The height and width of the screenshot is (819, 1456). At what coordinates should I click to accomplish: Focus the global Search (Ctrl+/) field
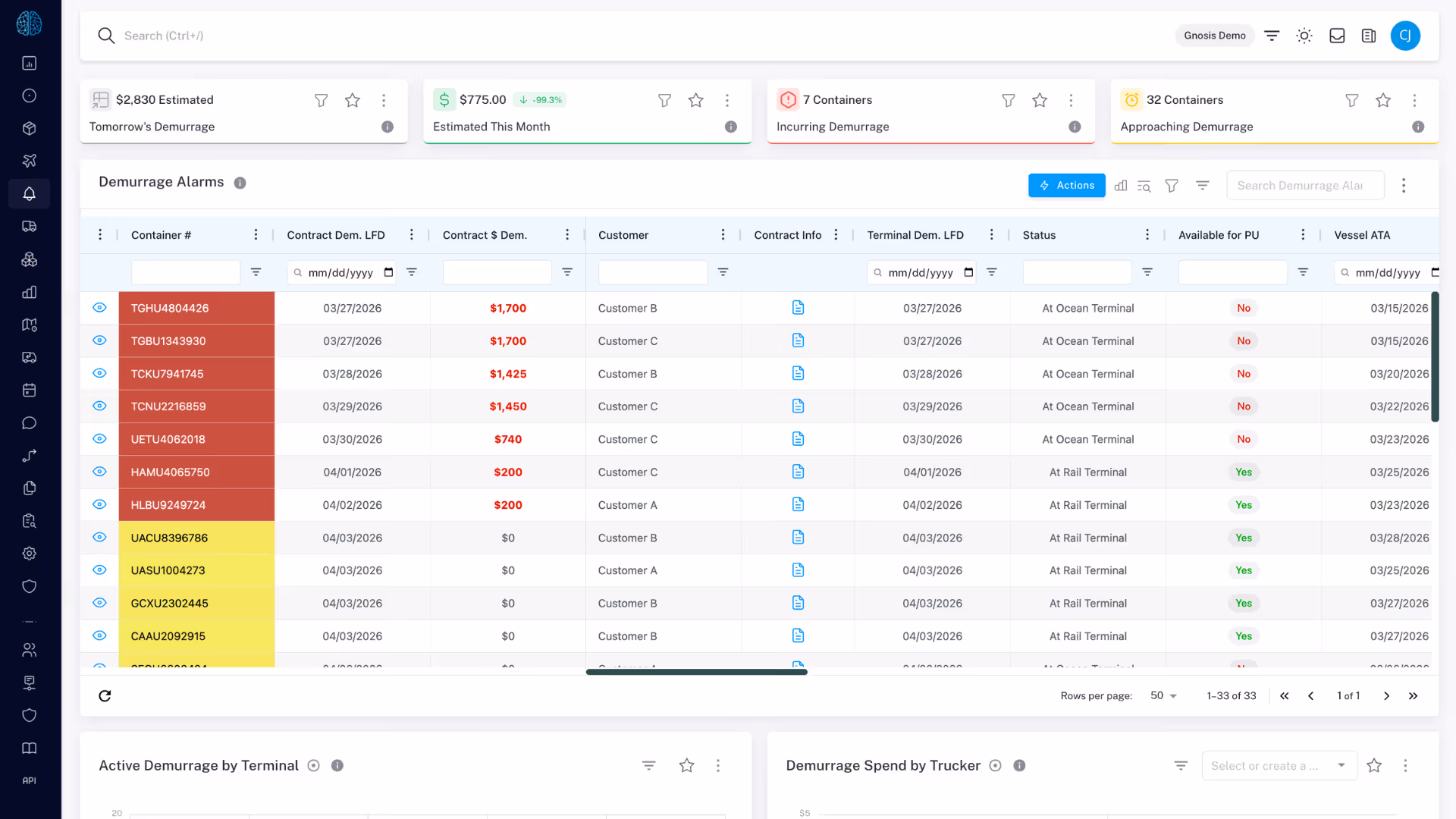click(x=164, y=36)
